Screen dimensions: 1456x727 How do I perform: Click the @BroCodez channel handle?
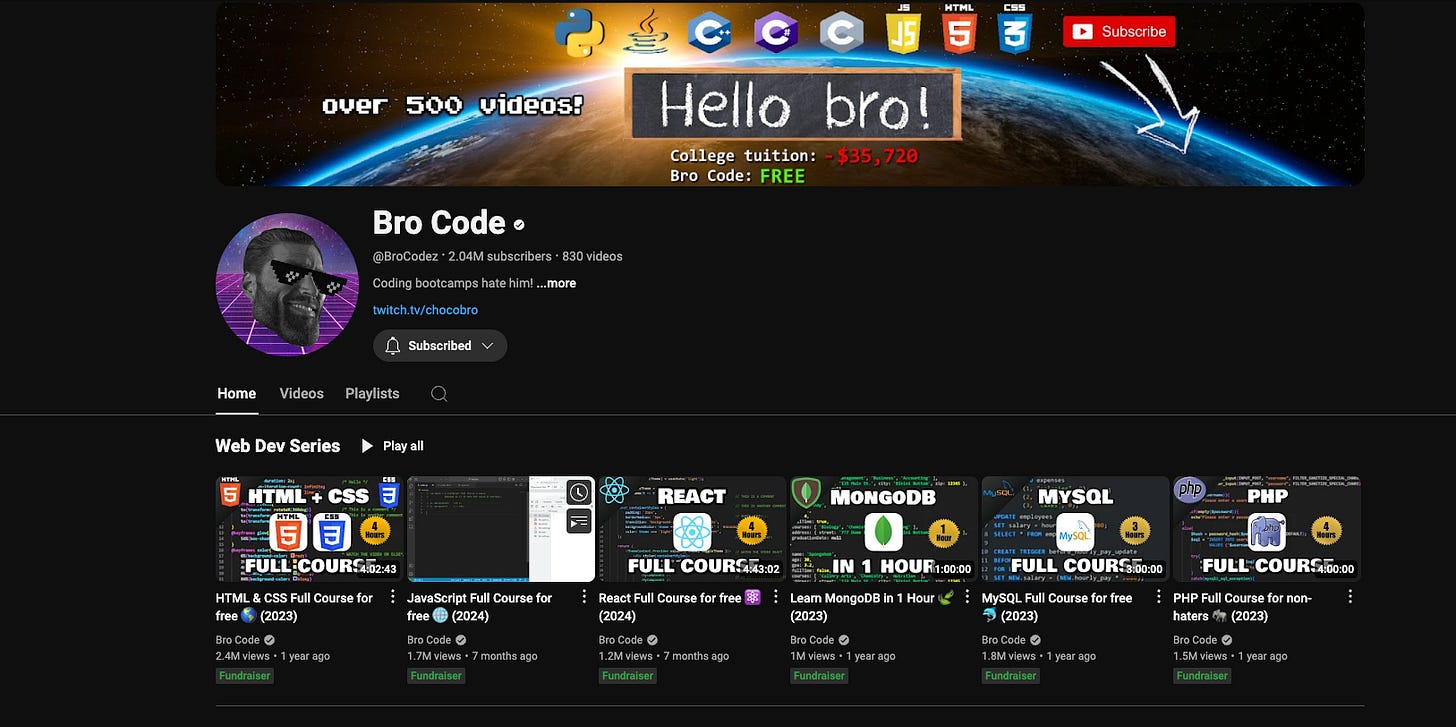[x=406, y=256]
